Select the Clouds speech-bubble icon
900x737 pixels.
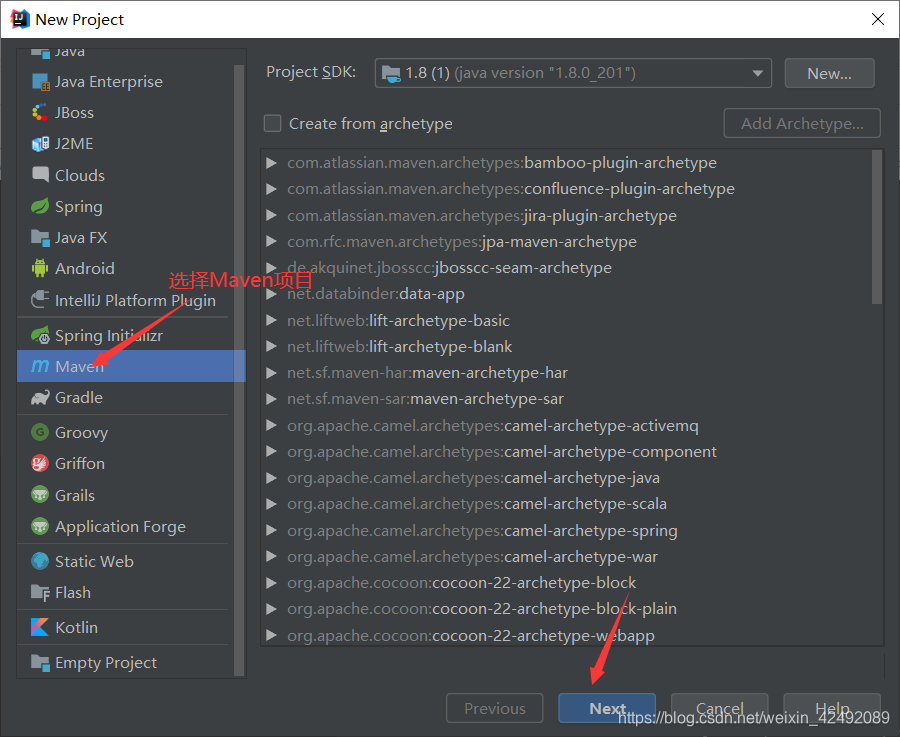coord(40,174)
